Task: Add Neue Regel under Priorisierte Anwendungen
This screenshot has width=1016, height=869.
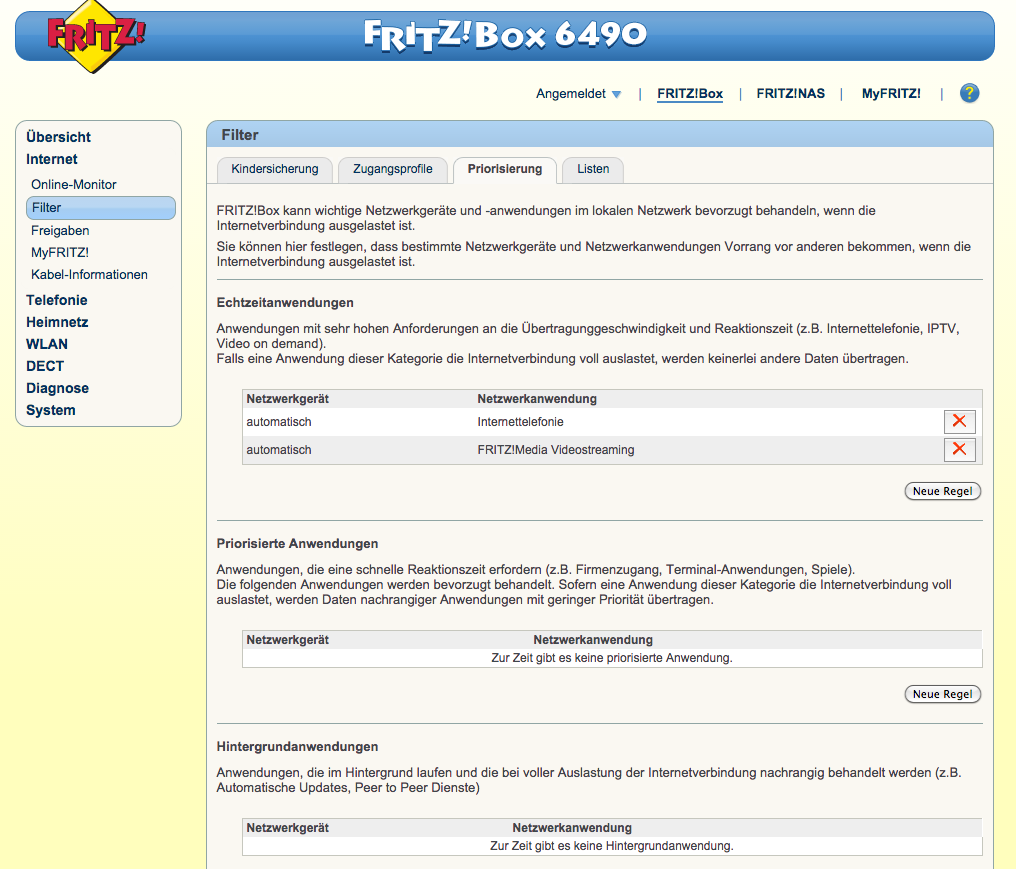Action: click(942, 694)
